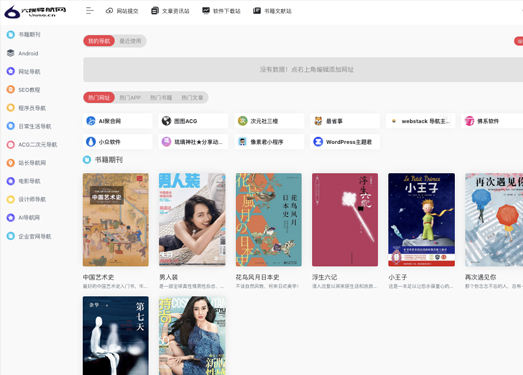The height and width of the screenshot is (375, 523).
Task: Click the 书籍期刊 sidebar icon
Action: pyautogui.click(x=11, y=34)
